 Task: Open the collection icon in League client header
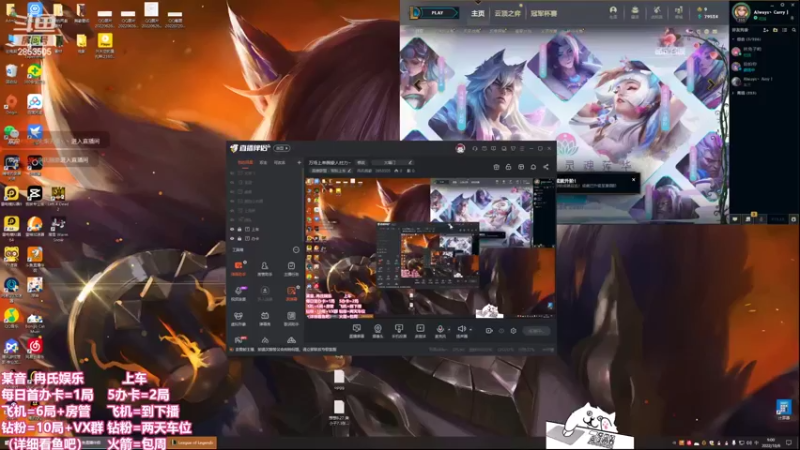[x=635, y=12]
